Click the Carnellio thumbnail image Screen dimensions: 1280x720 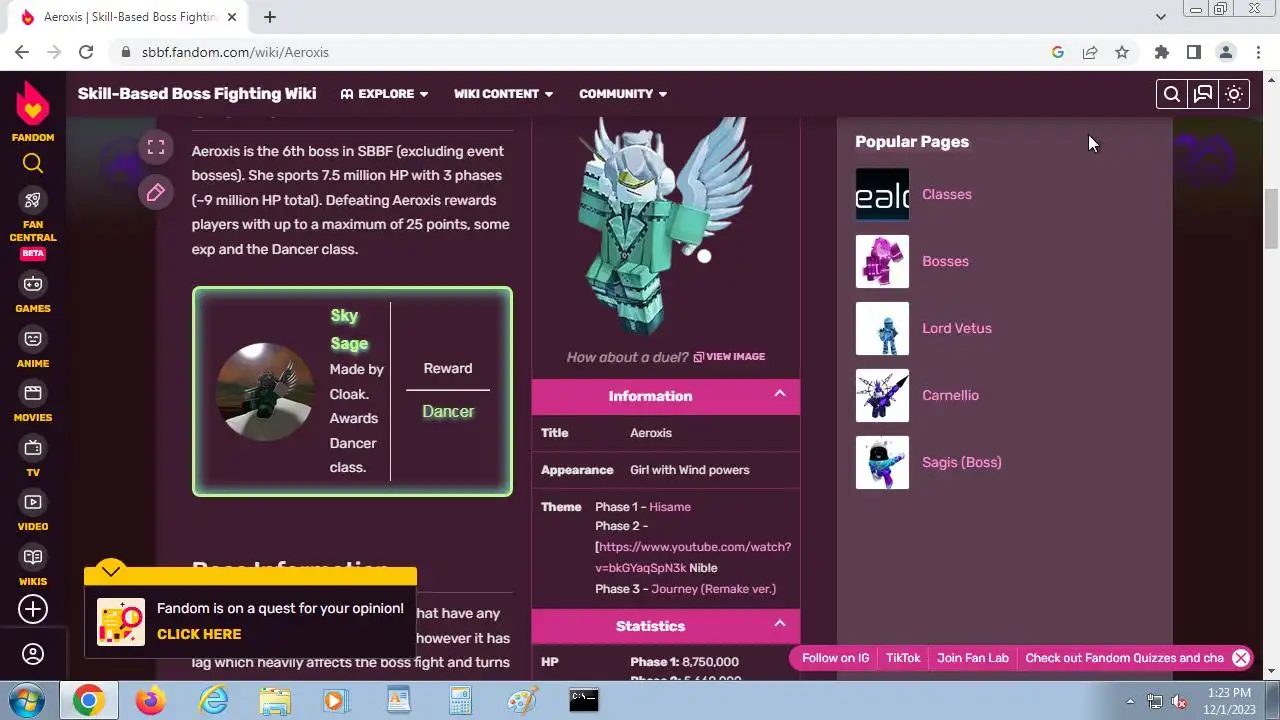882,395
